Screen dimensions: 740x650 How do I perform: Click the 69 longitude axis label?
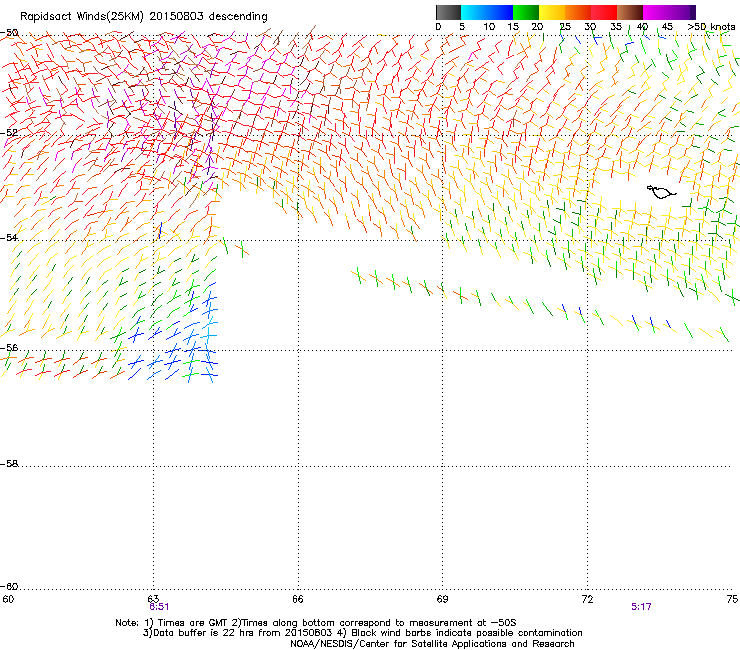pos(442,599)
